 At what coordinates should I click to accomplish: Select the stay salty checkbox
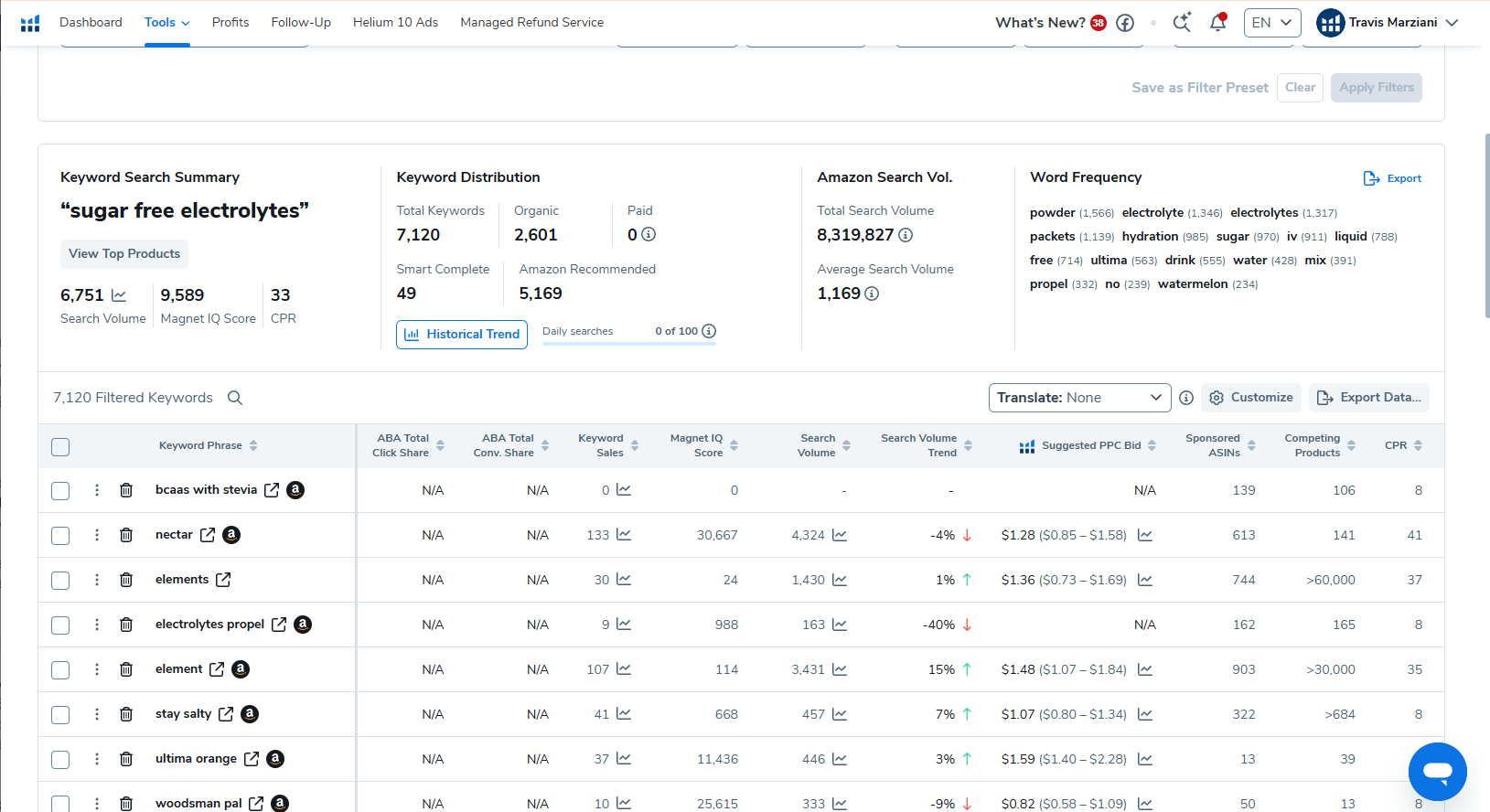click(60, 715)
